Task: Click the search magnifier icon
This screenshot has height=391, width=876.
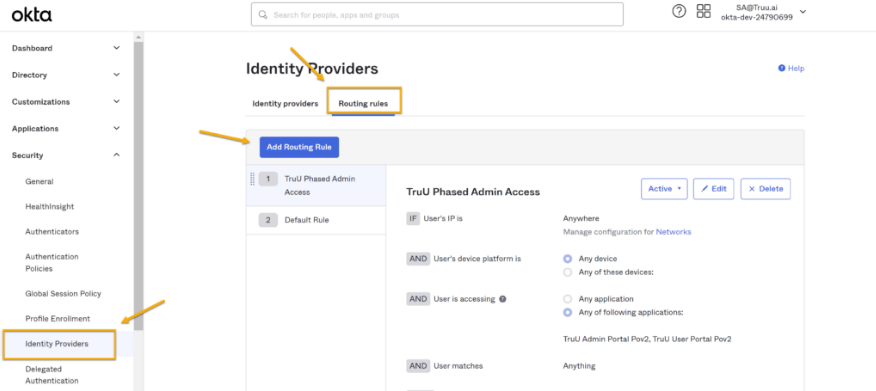Action: click(x=263, y=15)
